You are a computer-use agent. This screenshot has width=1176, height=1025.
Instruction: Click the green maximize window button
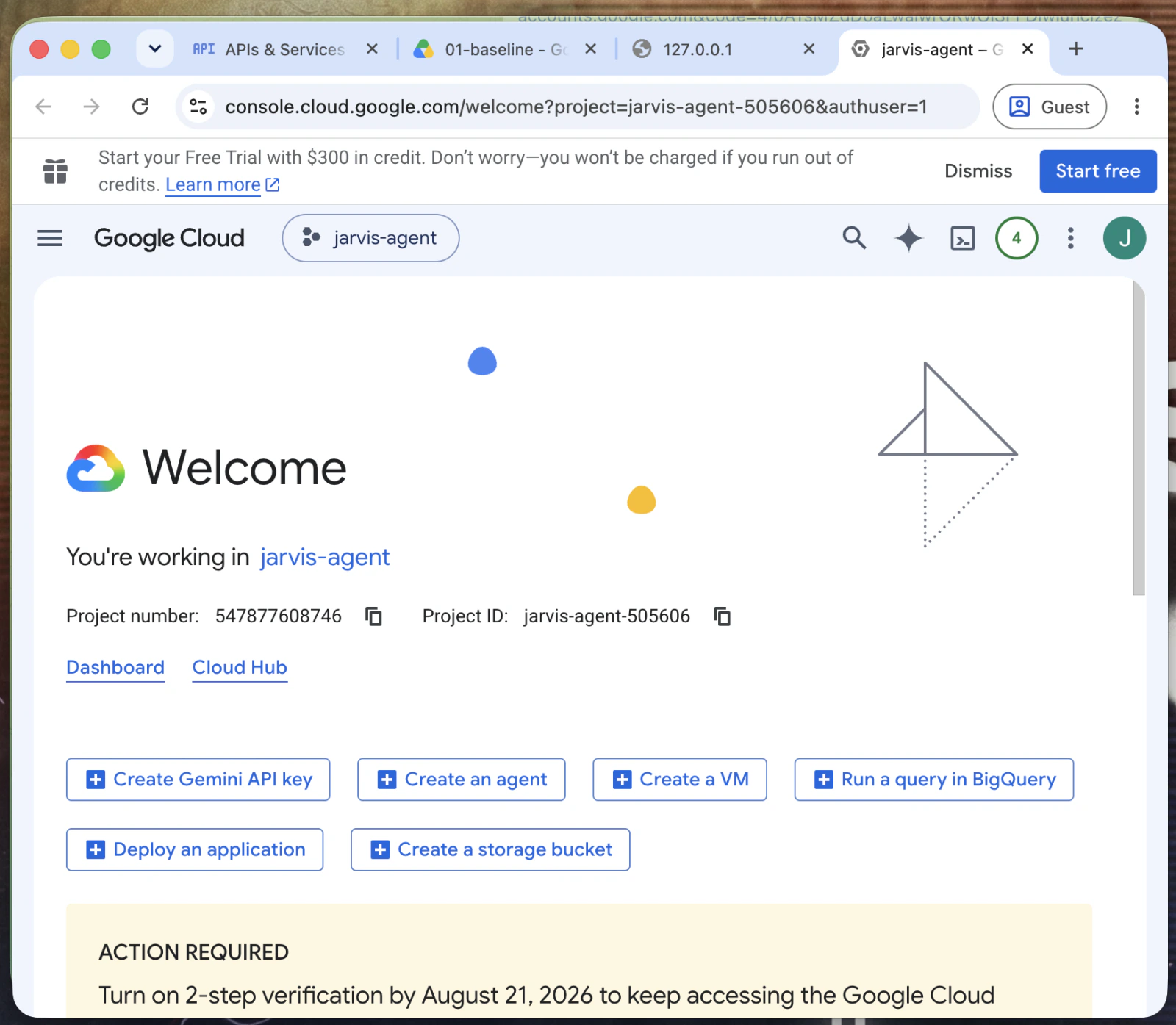pos(101,49)
